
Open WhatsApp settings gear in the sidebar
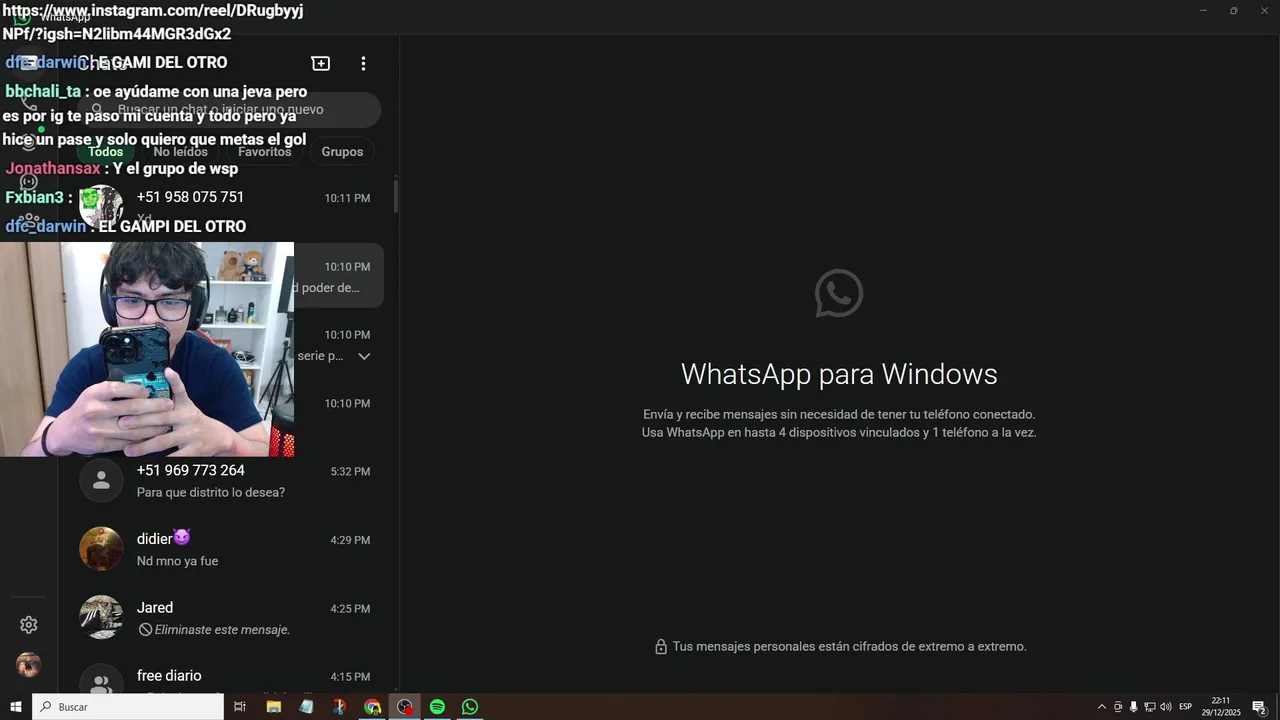29,625
